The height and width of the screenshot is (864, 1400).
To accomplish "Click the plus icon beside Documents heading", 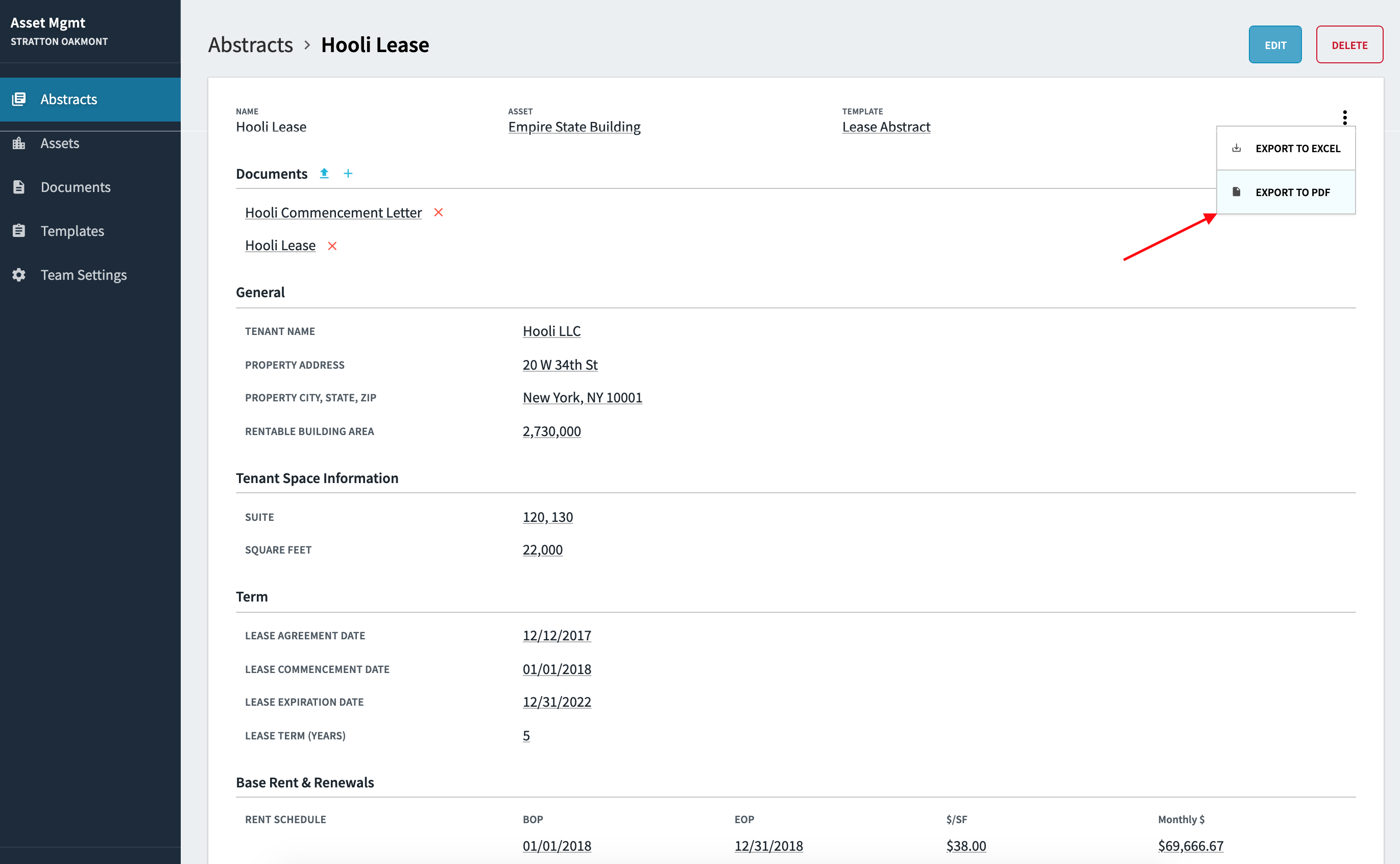I will [348, 173].
